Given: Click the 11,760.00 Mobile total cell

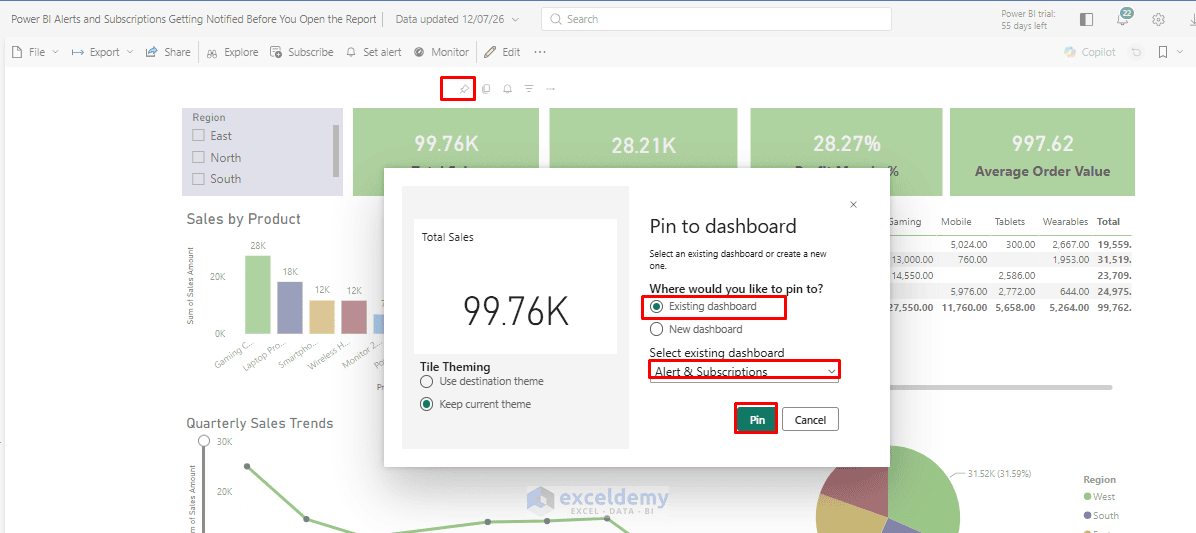Looking at the screenshot, I should [x=964, y=307].
